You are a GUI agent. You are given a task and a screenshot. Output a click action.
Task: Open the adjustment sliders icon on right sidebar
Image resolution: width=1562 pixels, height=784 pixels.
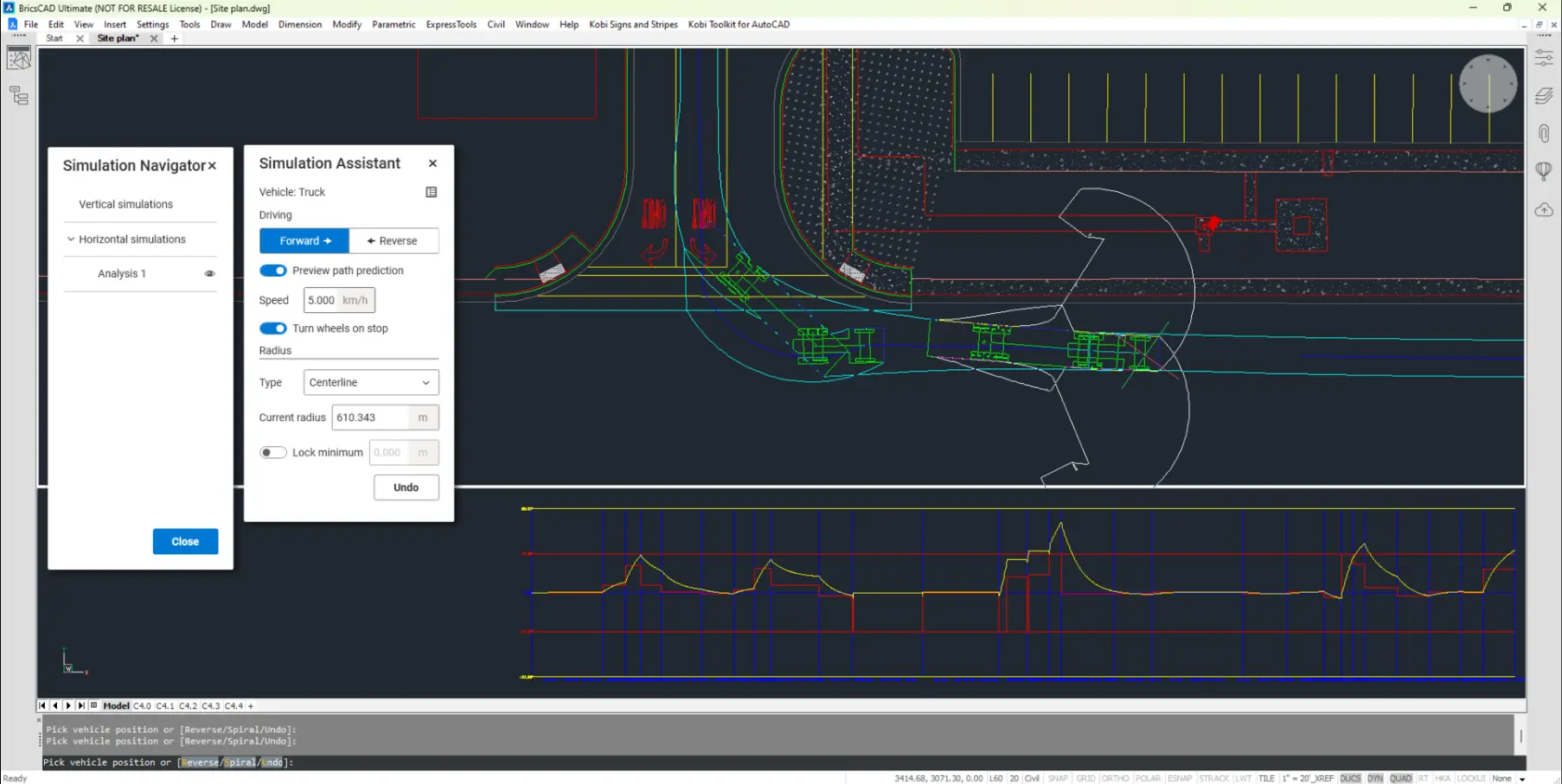tap(1543, 57)
